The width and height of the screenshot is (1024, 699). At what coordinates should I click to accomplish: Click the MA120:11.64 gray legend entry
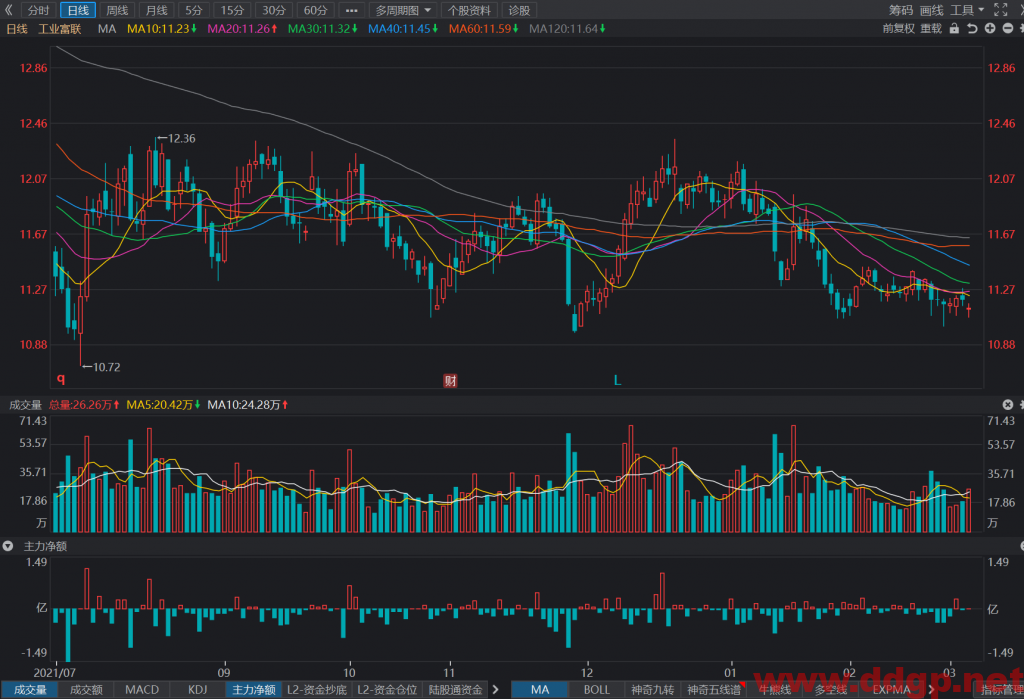567,29
